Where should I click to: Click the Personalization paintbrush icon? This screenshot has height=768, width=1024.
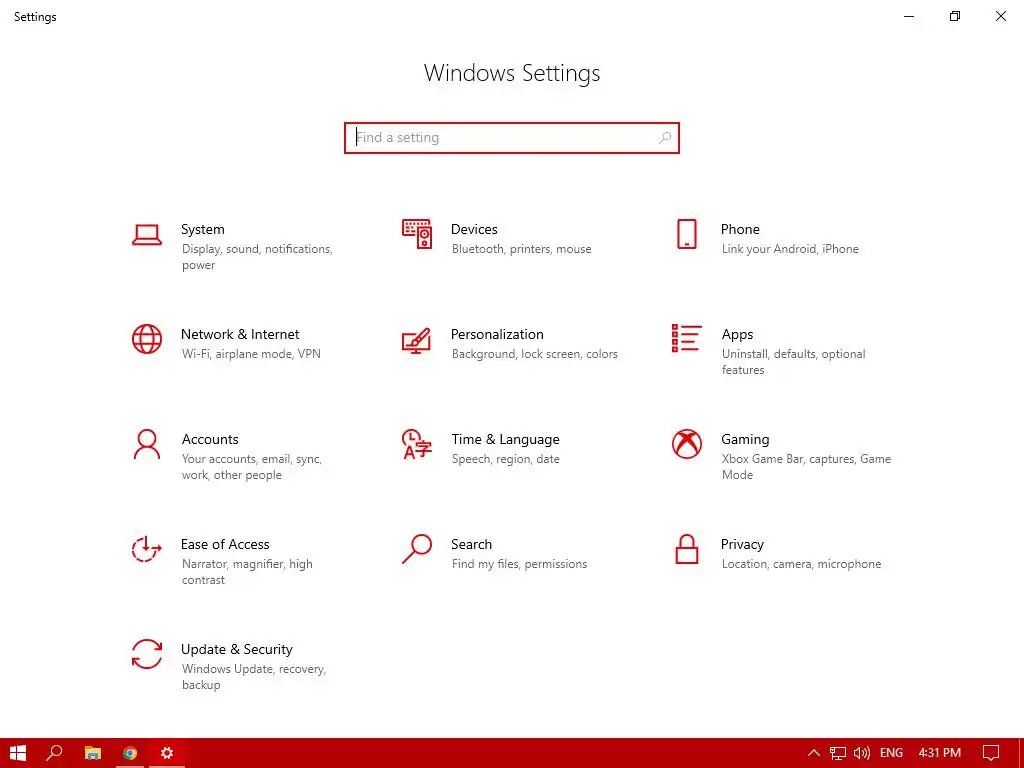tap(417, 340)
